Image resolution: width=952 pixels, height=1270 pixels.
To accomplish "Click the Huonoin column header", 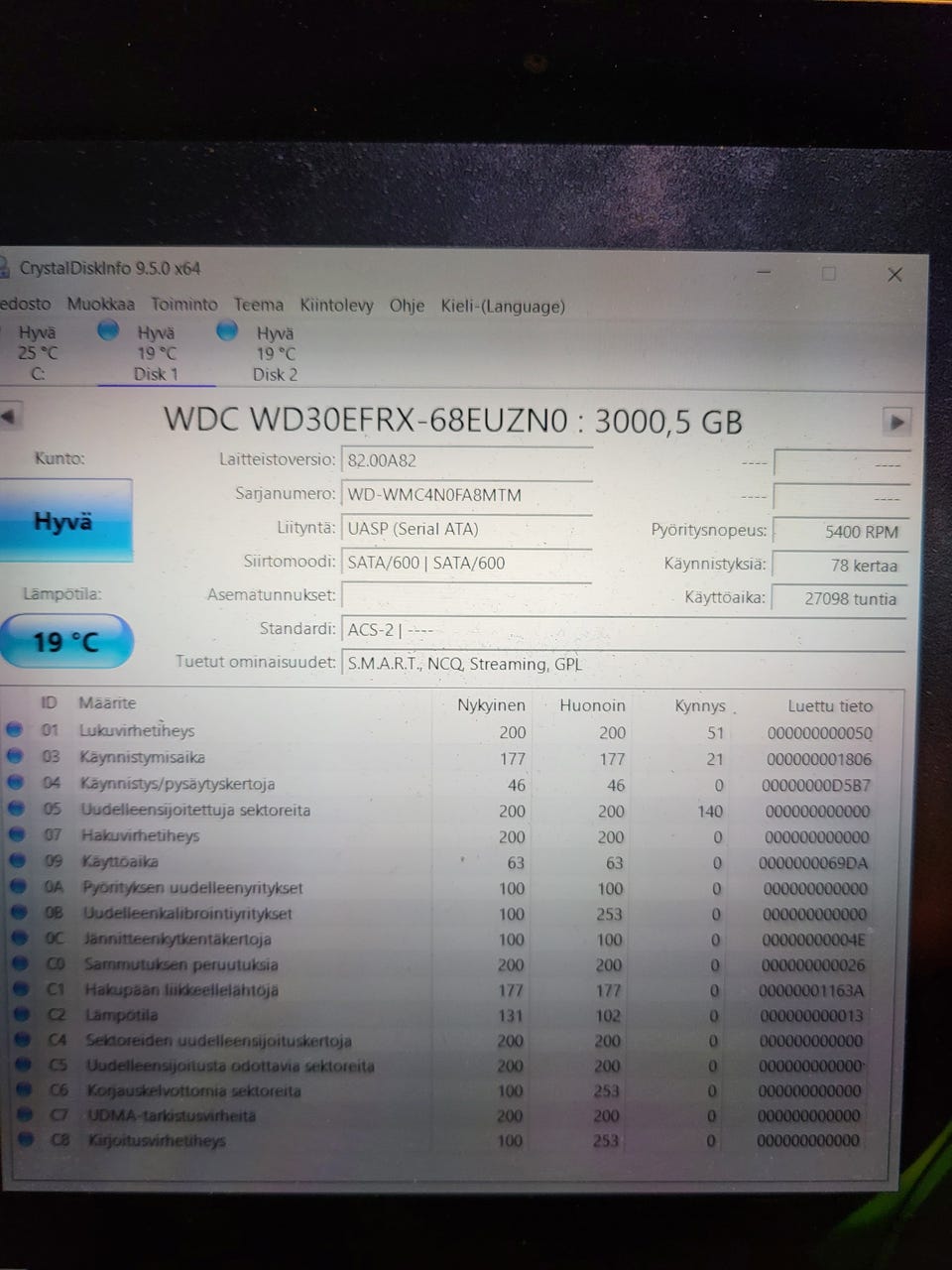I will 592,705.
